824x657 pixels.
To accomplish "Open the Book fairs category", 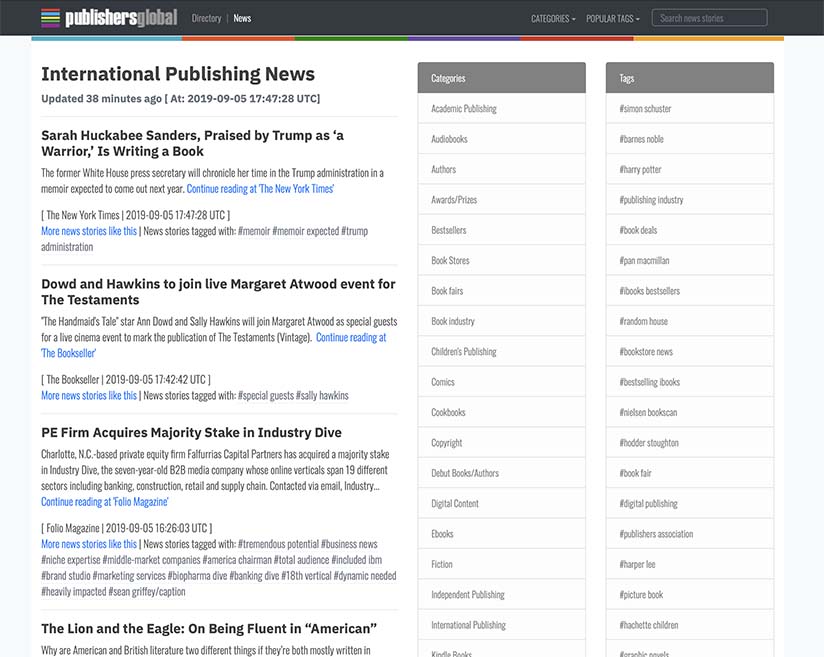I will pyautogui.click(x=501, y=291).
